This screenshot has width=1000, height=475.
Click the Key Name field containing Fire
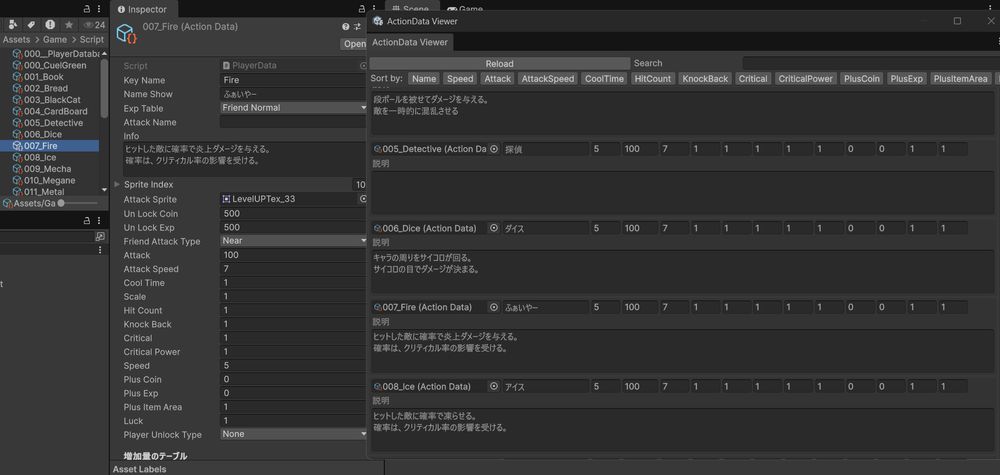click(x=294, y=80)
